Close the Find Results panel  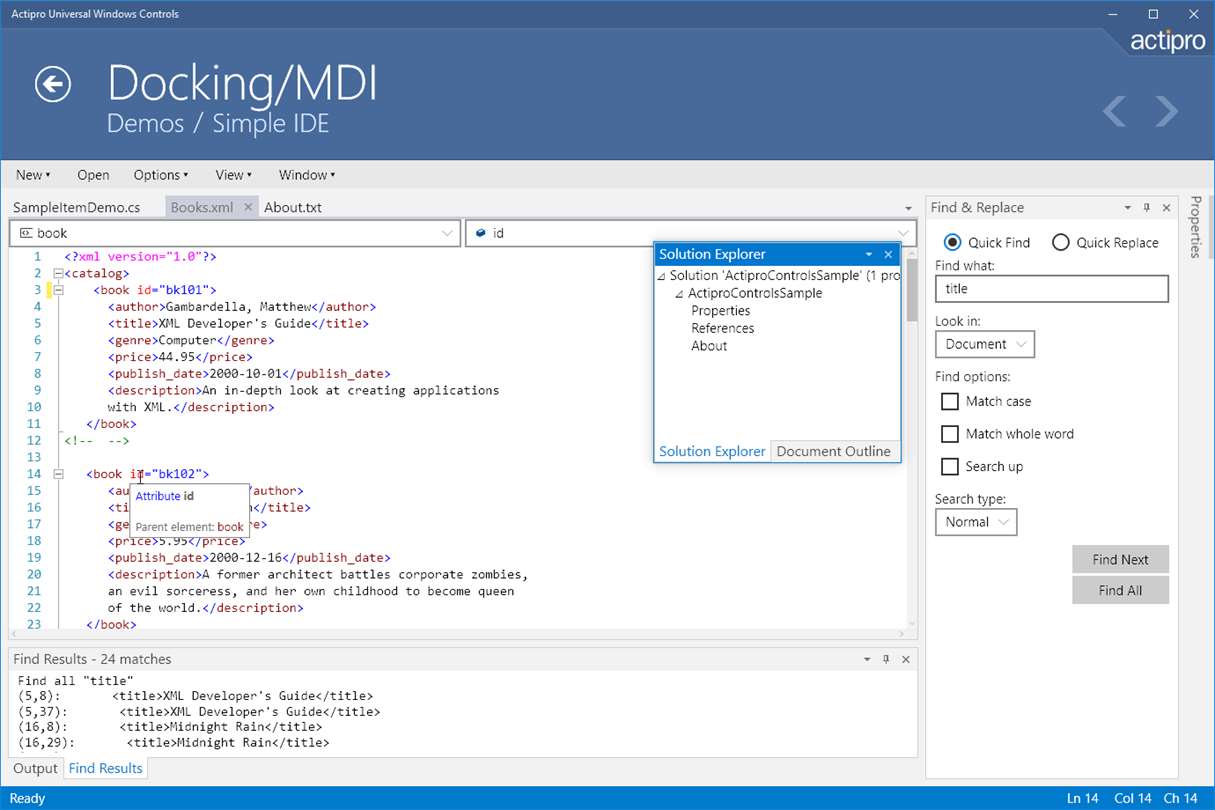point(906,660)
